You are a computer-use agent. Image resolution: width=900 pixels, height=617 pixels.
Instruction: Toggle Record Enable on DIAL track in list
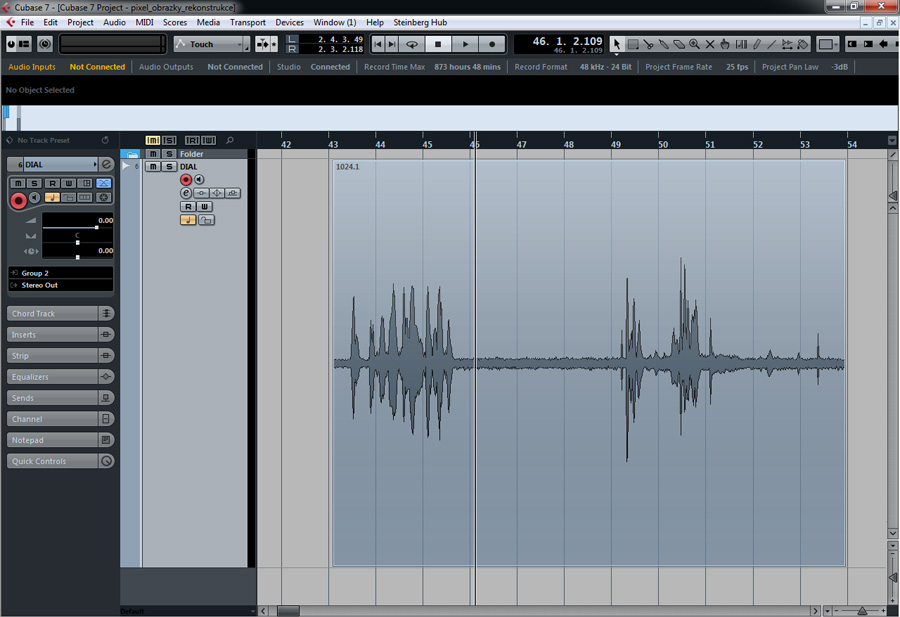point(186,180)
